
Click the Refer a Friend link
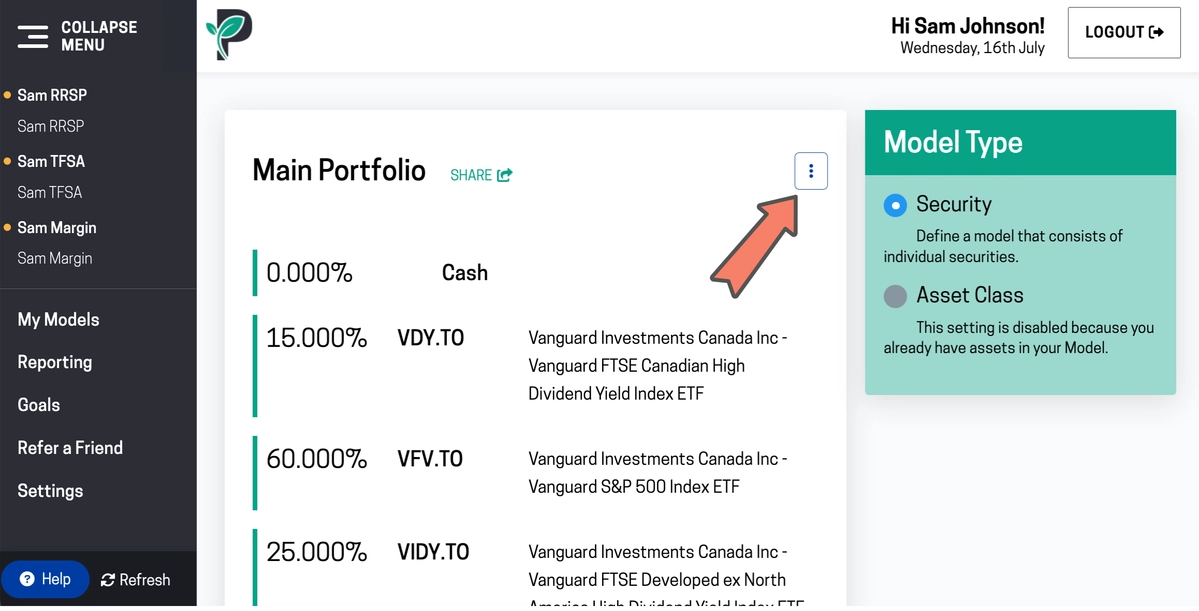coord(70,448)
